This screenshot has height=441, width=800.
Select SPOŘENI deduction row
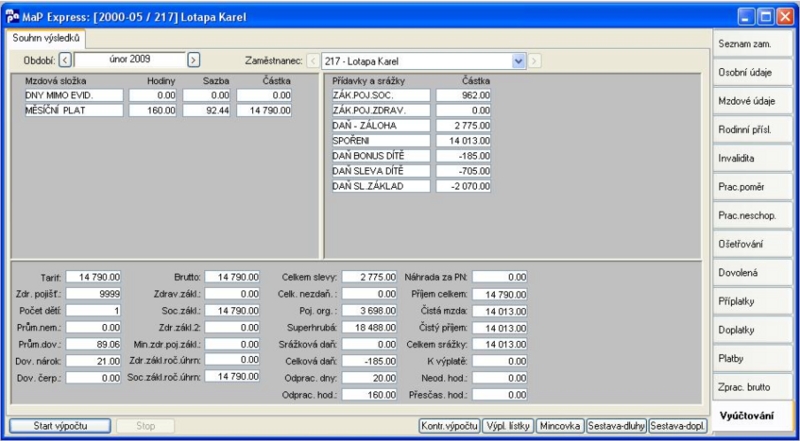tap(411, 141)
